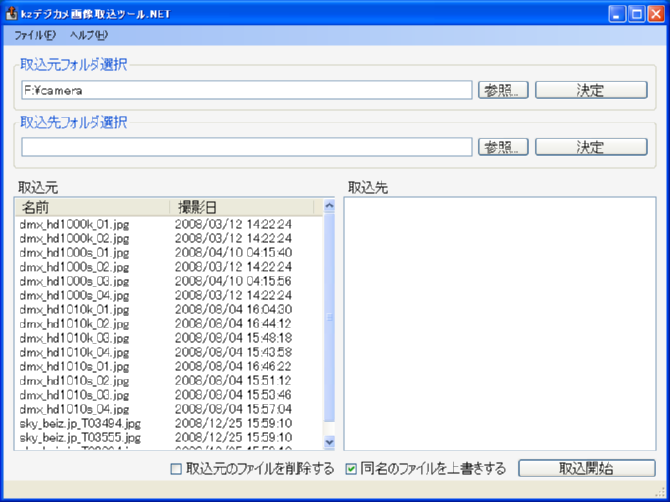Select file dmx_hd1010s_02.jpg
The width and height of the screenshot is (670, 502).
pos(74,381)
